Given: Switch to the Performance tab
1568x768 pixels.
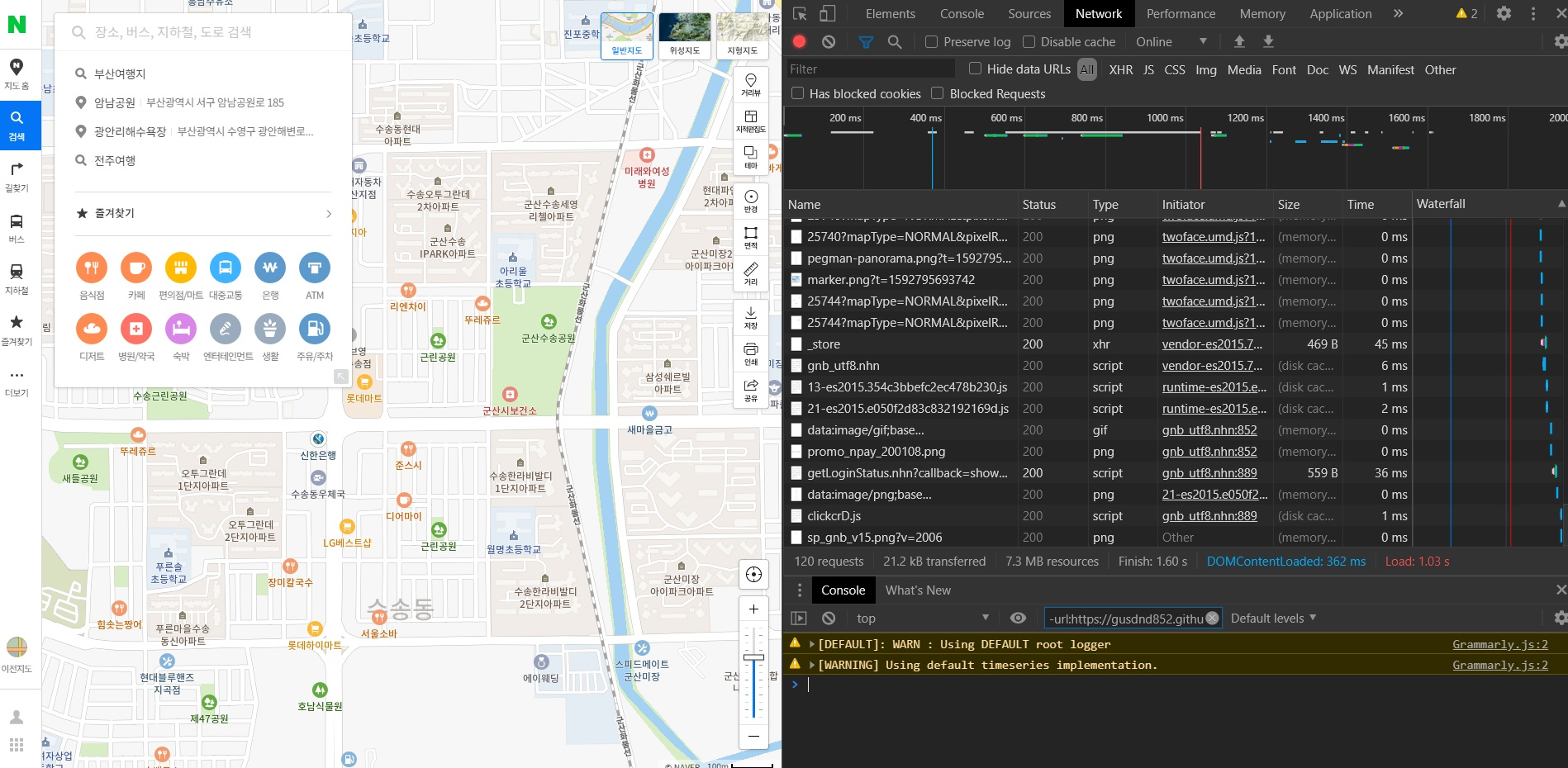Looking at the screenshot, I should tap(1181, 14).
